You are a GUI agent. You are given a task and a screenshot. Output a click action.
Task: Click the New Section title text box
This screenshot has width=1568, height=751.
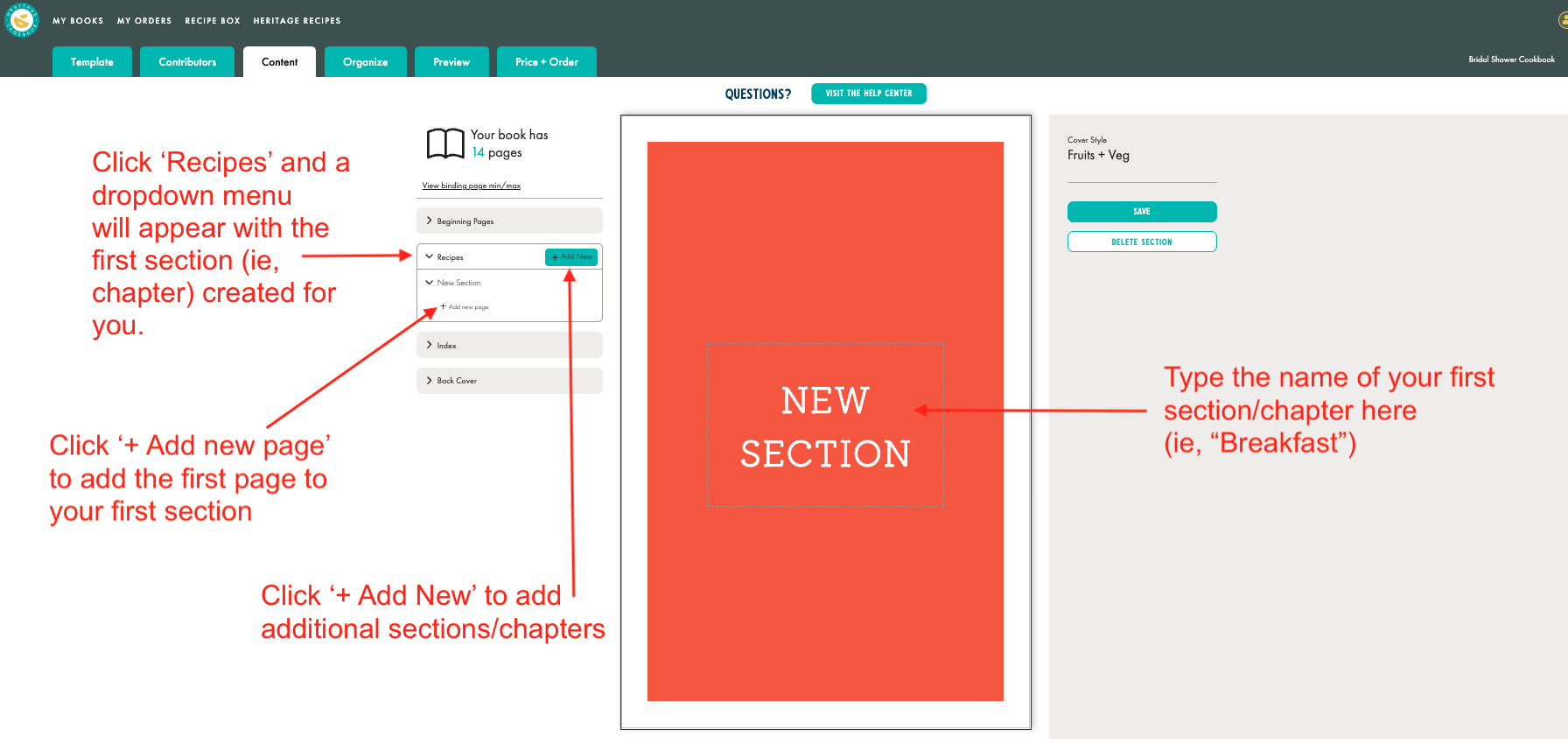(825, 425)
